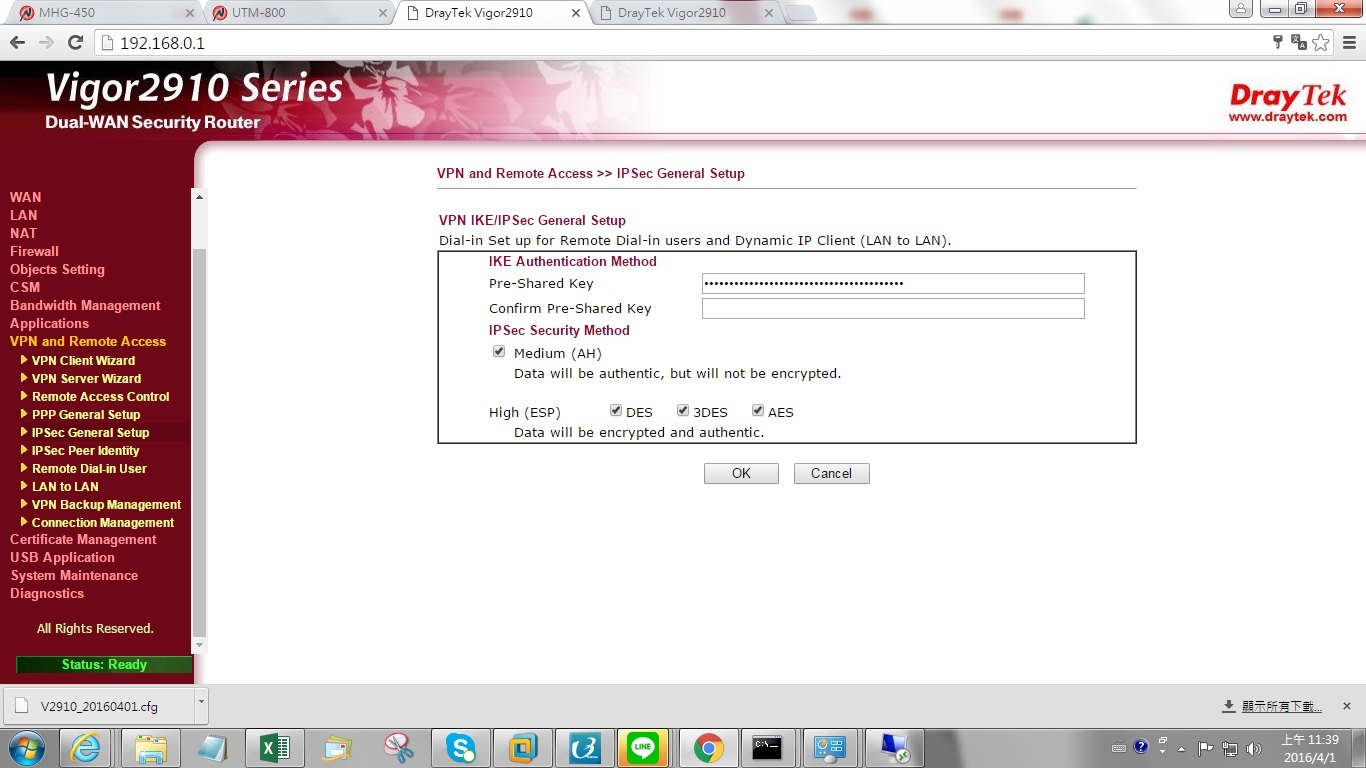
Task: Open the WAN menu in the sidebar
Action: coord(25,197)
